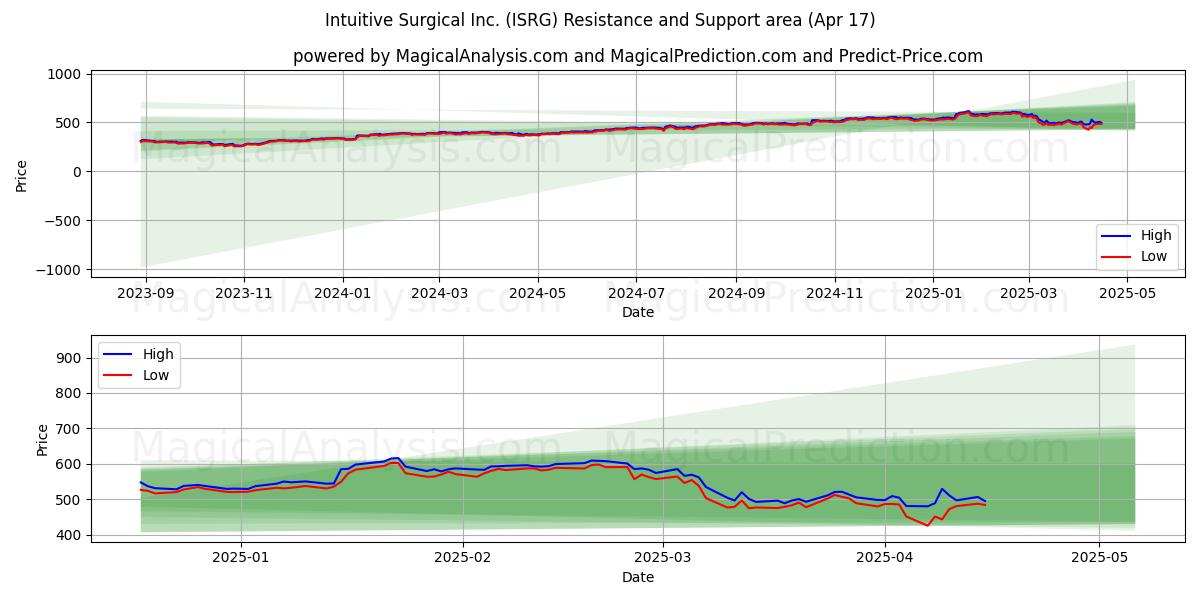1200x600 pixels.
Task: Click 'High' in the bottom chart legend
Action: pos(158,354)
